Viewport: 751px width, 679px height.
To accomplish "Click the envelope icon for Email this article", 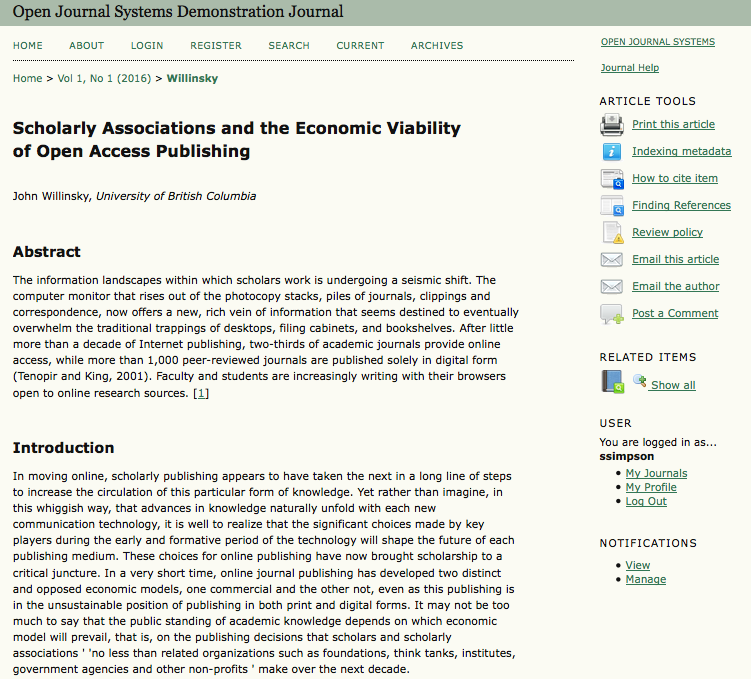I will point(611,260).
